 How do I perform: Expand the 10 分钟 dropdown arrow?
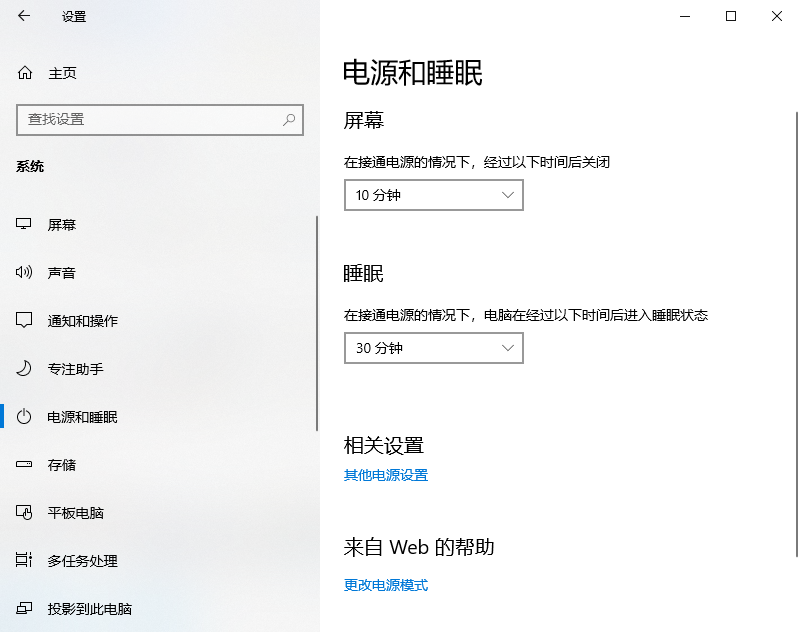point(509,195)
